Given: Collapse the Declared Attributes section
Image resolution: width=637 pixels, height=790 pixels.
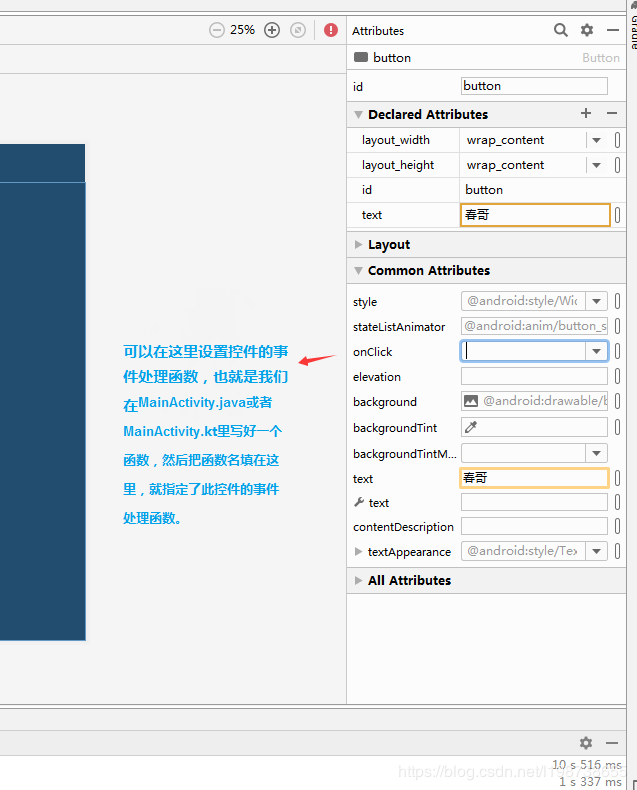Looking at the screenshot, I should click(358, 114).
